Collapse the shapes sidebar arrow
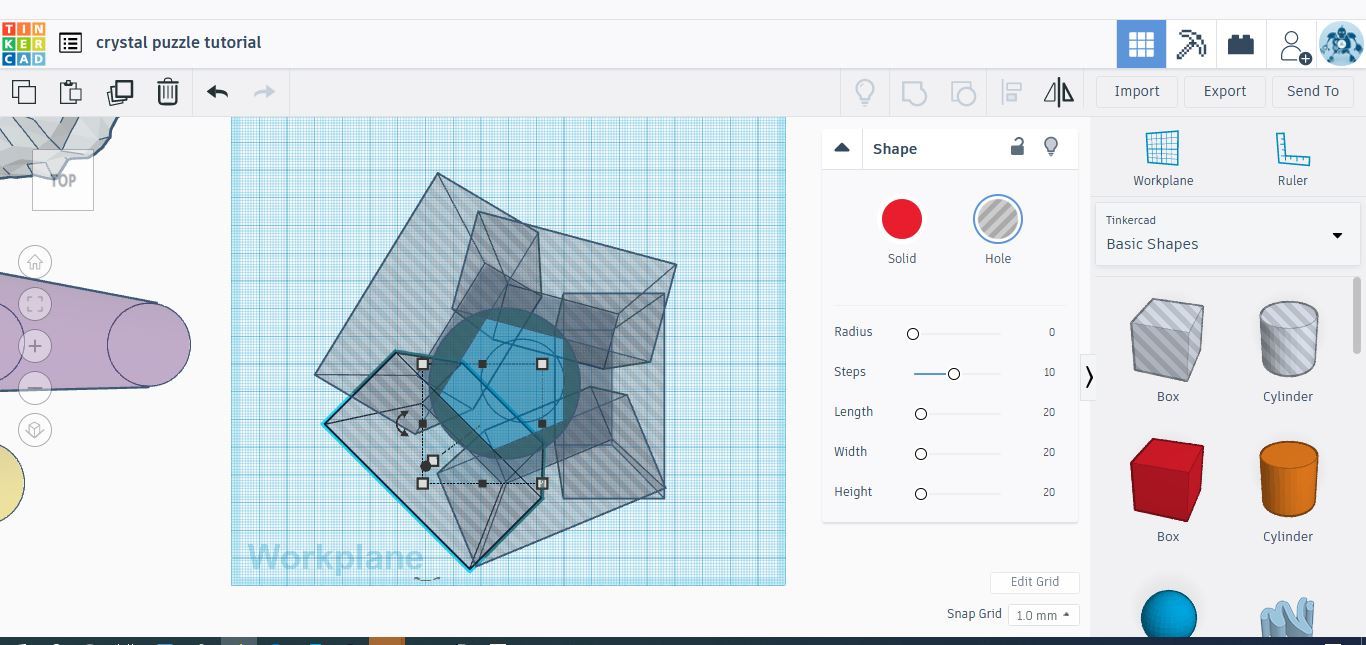This screenshot has height=645, width=1366. 1088,377
